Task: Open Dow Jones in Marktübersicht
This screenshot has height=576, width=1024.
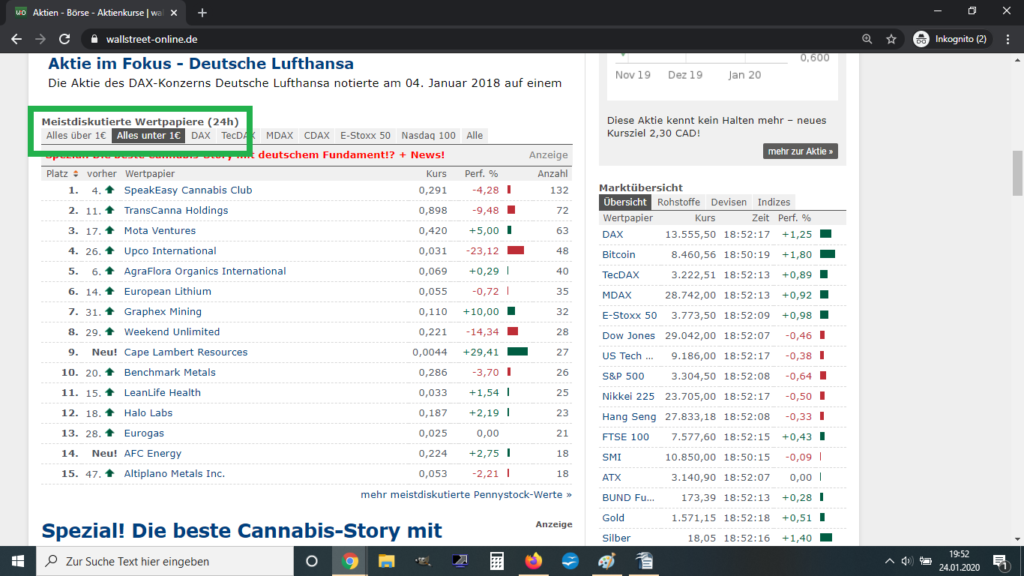Action: [x=628, y=336]
